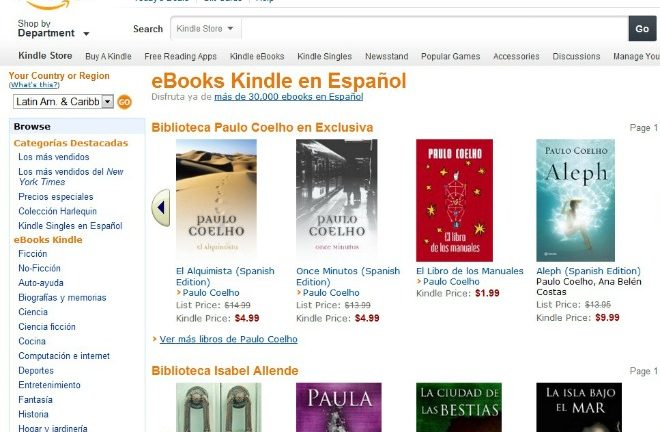Open the Aleph book cover image

[x=575, y=200]
